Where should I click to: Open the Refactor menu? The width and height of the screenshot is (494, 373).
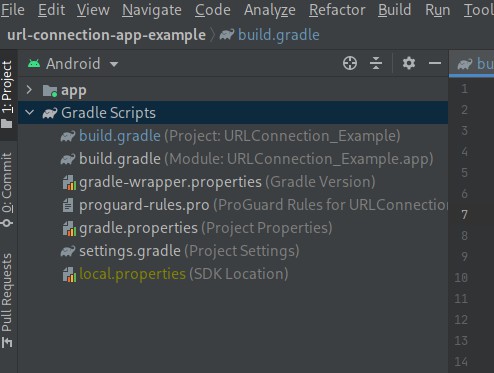coord(337,10)
